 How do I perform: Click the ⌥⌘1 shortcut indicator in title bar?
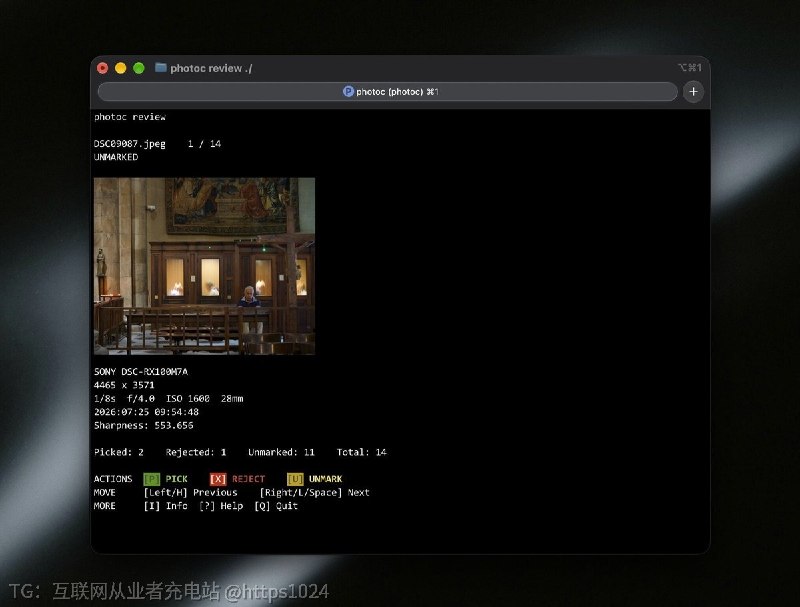point(690,67)
